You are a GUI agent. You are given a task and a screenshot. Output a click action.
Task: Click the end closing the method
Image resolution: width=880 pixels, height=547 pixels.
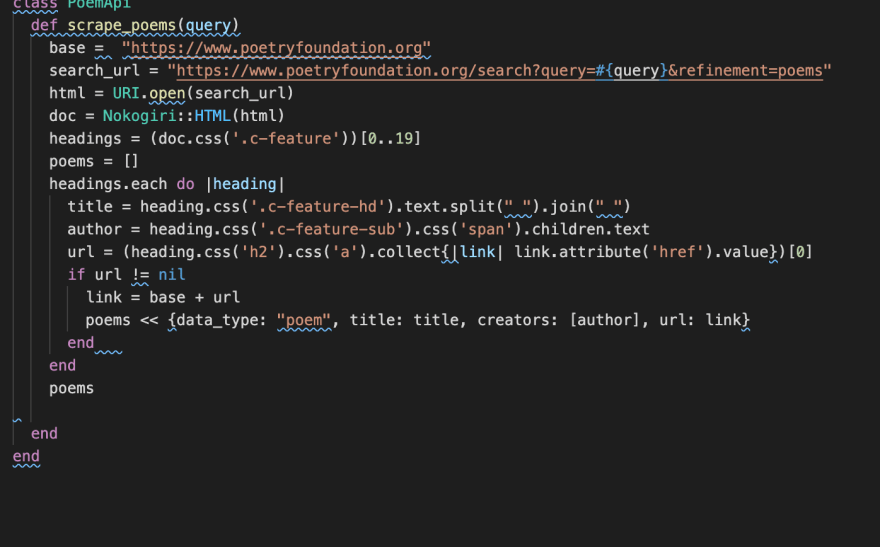click(x=44, y=434)
